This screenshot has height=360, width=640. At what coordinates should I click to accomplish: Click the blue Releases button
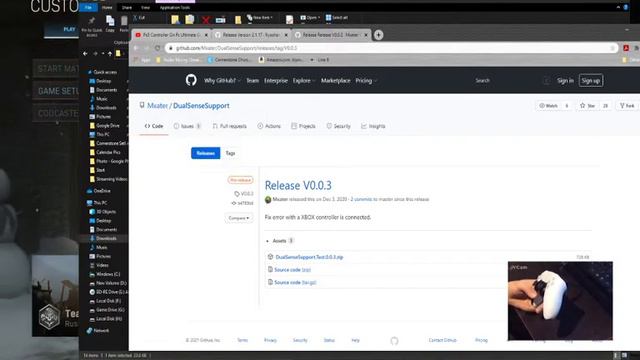click(x=205, y=153)
